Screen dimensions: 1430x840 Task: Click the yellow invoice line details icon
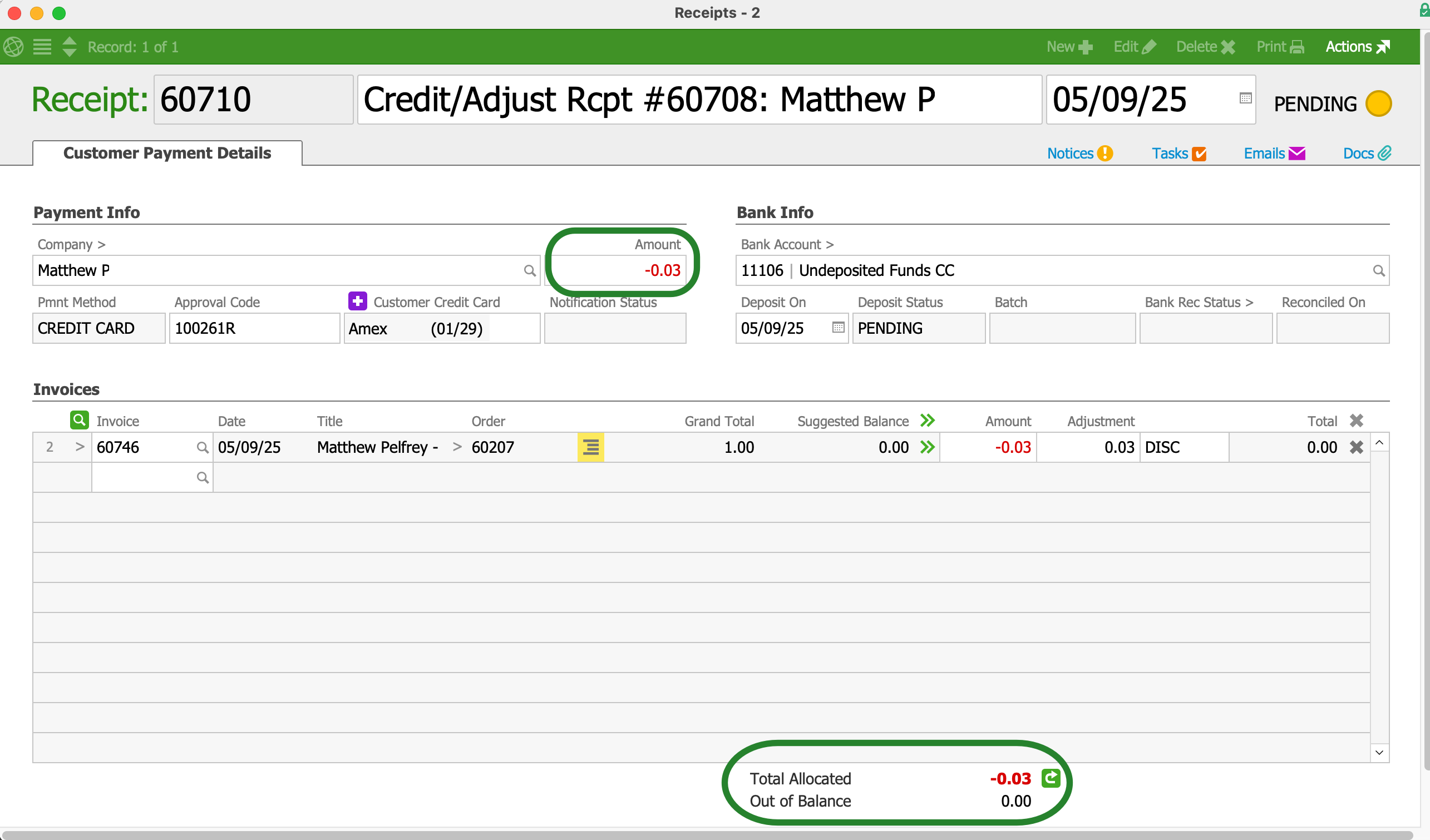coord(590,447)
